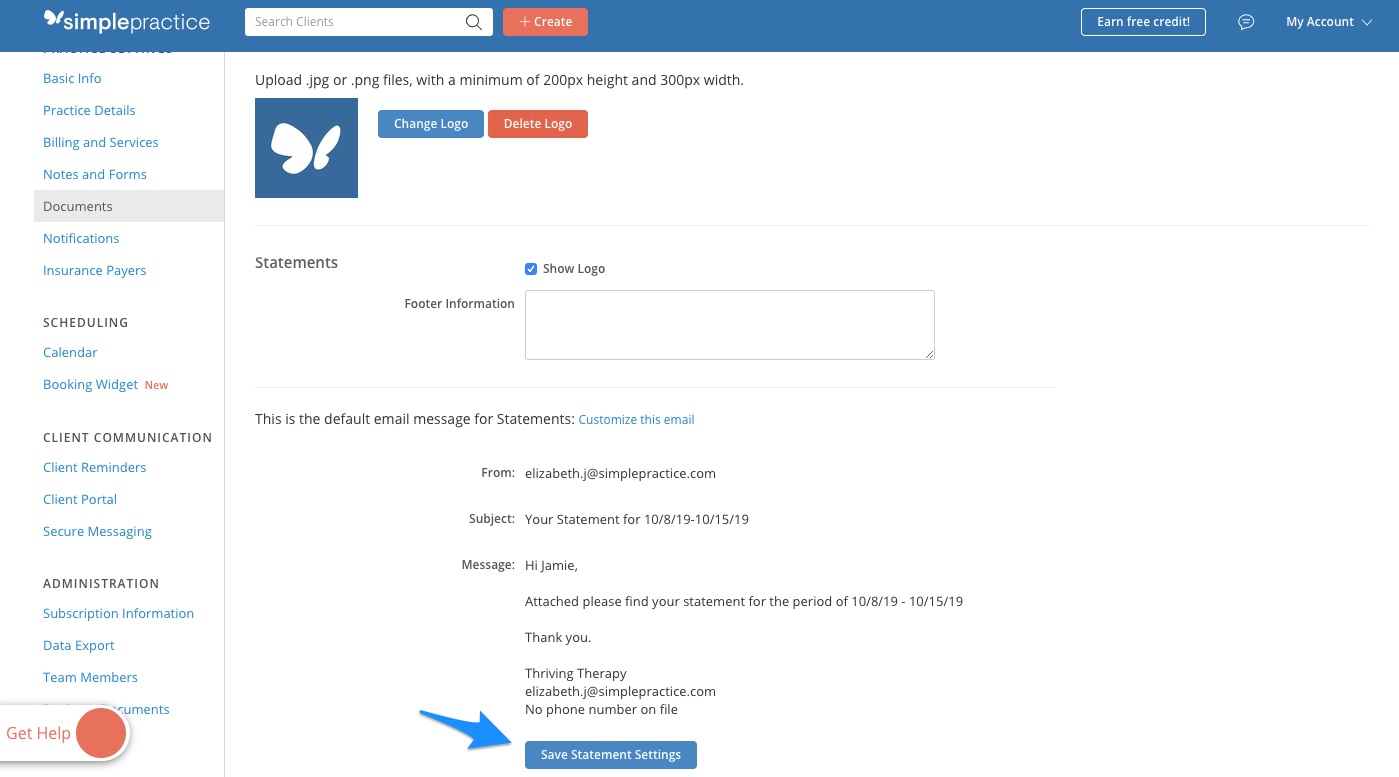Click the practice logo thumbnail

306,147
